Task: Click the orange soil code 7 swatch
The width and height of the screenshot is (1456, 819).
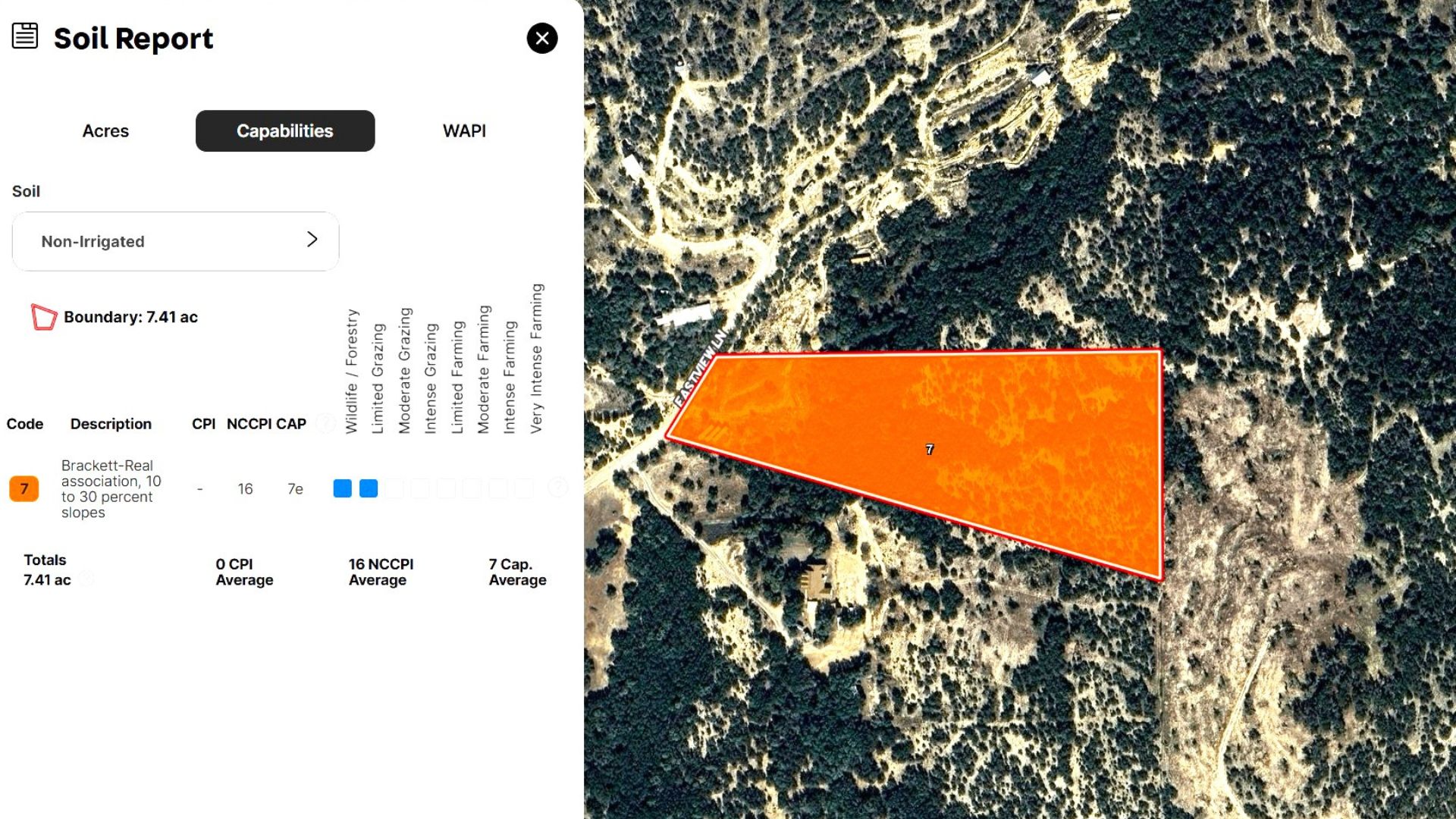Action: click(24, 488)
